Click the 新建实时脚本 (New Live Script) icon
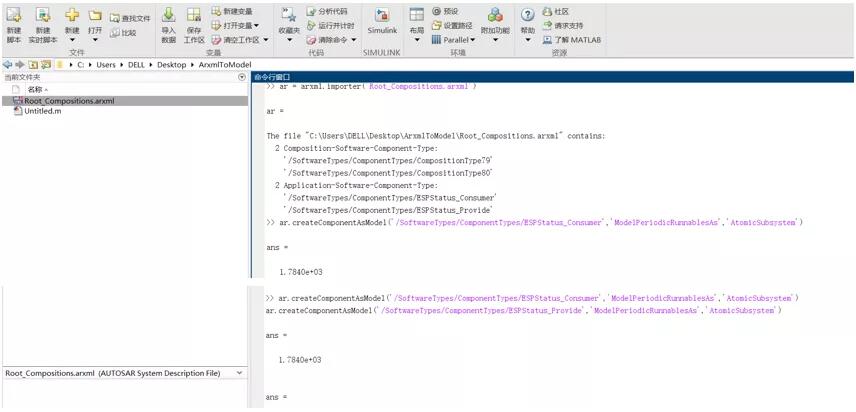This screenshot has width=856, height=412. 43,15
